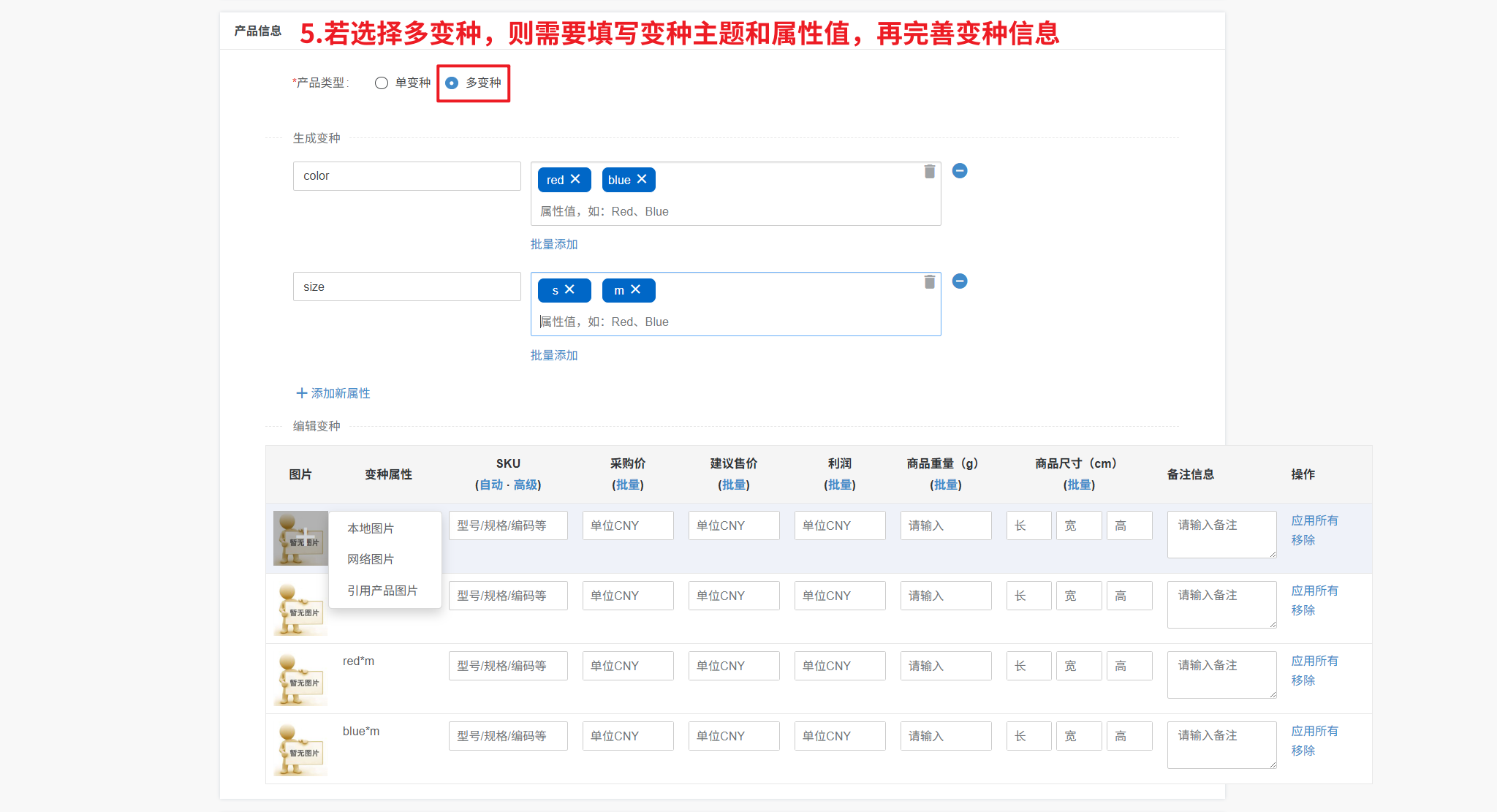
Task: Click 应用所有 in first variant row
Action: [x=1314, y=520]
